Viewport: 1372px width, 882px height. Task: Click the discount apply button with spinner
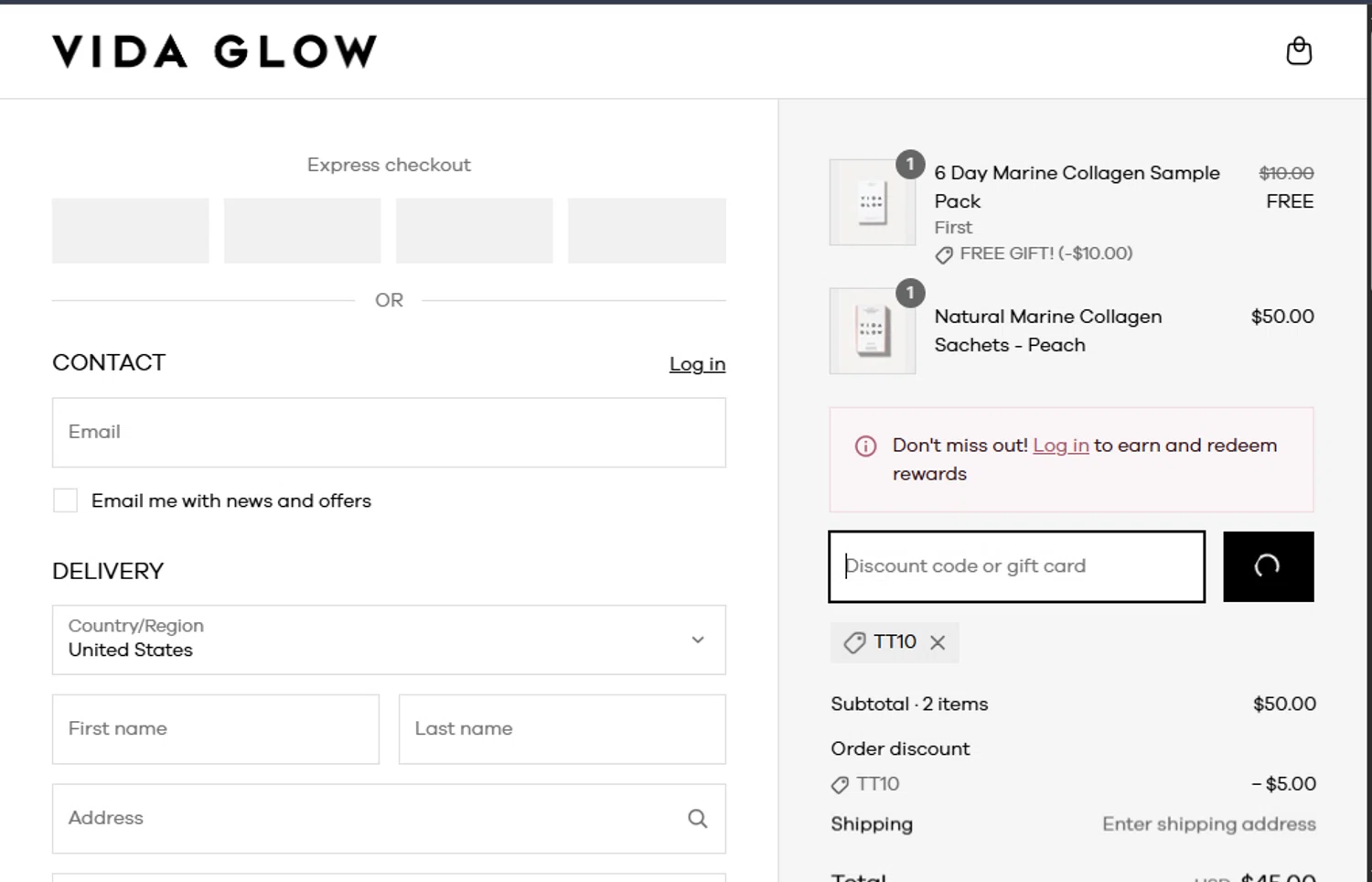pos(1269,566)
